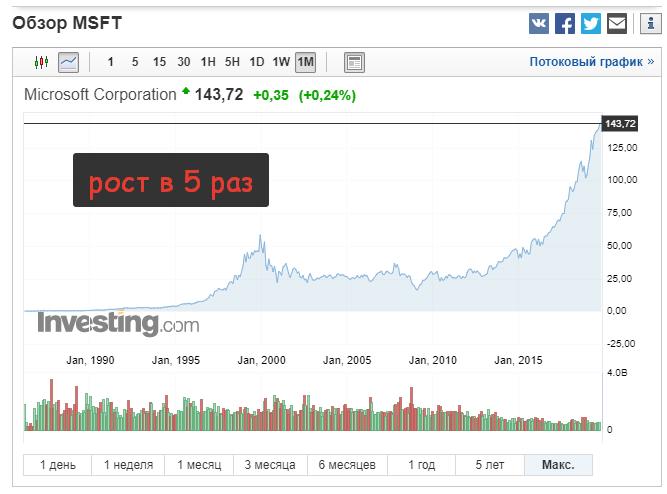
Task: Click the 143,72 price label on axis
Action: coord(620,124)
